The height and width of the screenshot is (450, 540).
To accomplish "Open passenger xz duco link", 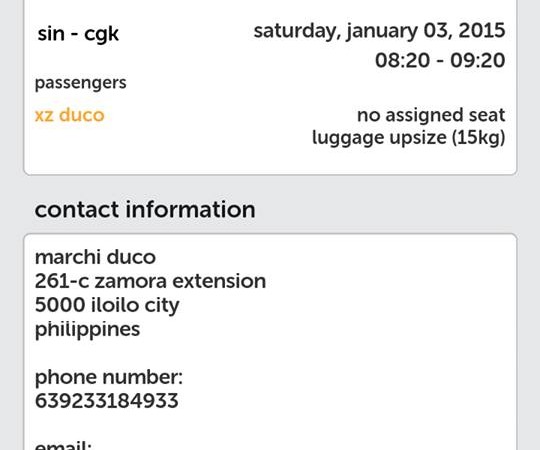I will (70, 115).
